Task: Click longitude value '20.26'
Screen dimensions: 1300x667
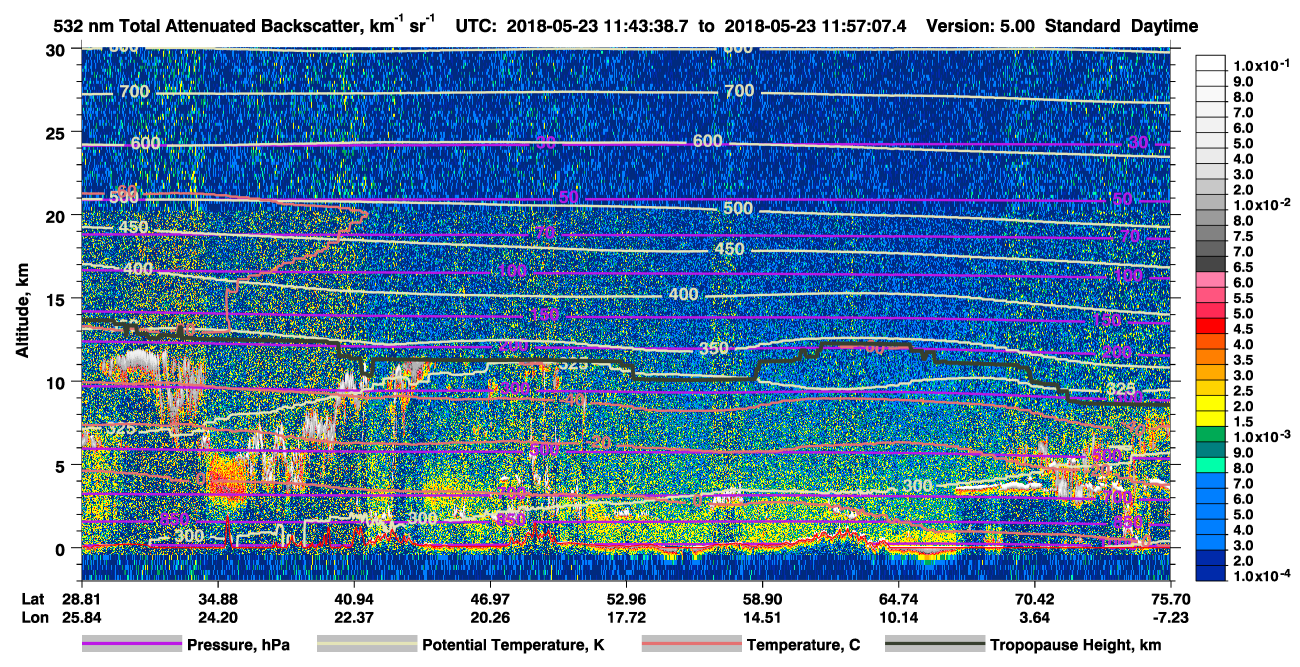Action: (489, 616)
